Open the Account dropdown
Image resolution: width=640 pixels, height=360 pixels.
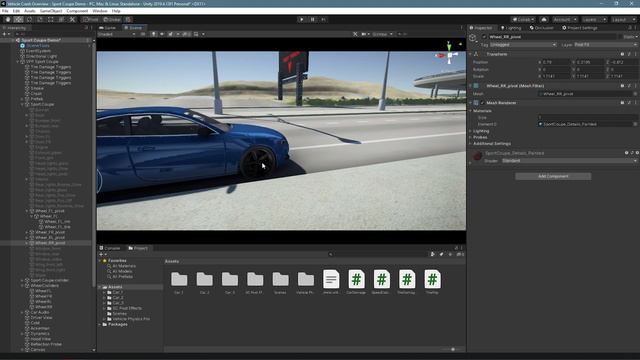tap(565, 19)
